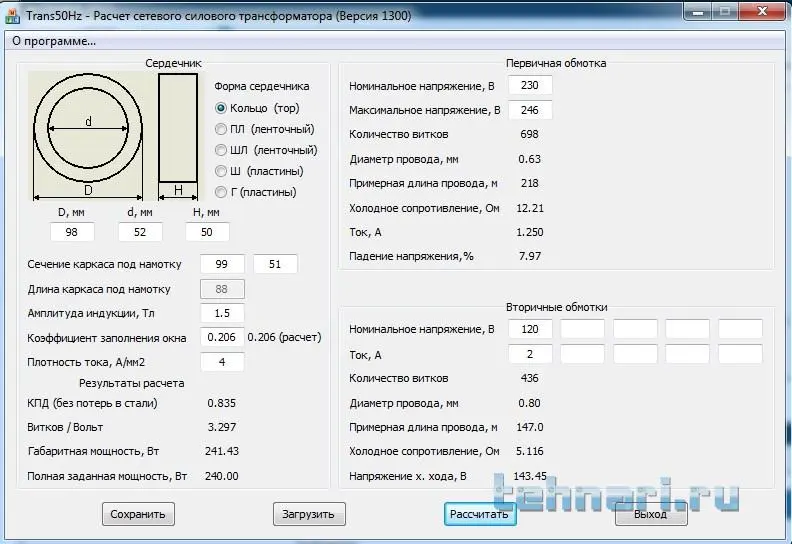Click the induction amplitude field 1.5
Image resolution: width=792 pixels, height=544 pixels.
tap(222, 313)
